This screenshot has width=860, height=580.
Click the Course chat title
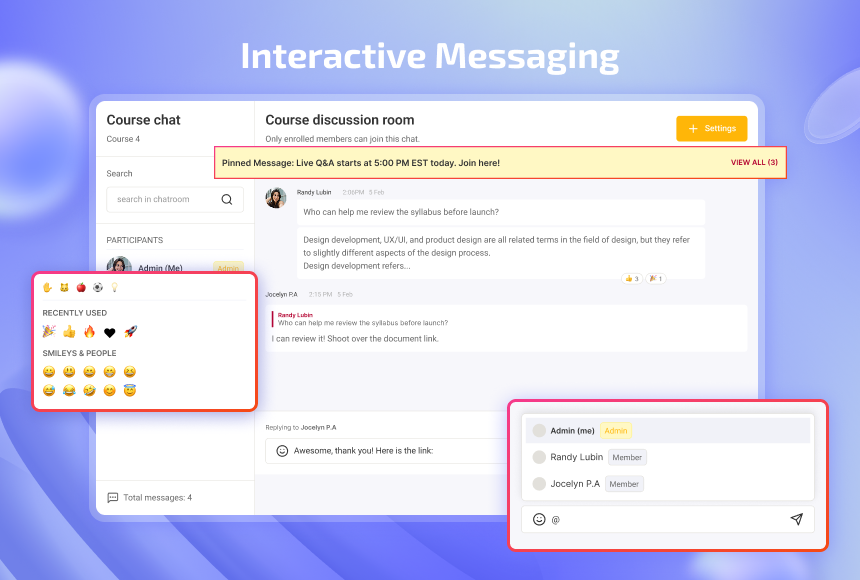(143, 120)
